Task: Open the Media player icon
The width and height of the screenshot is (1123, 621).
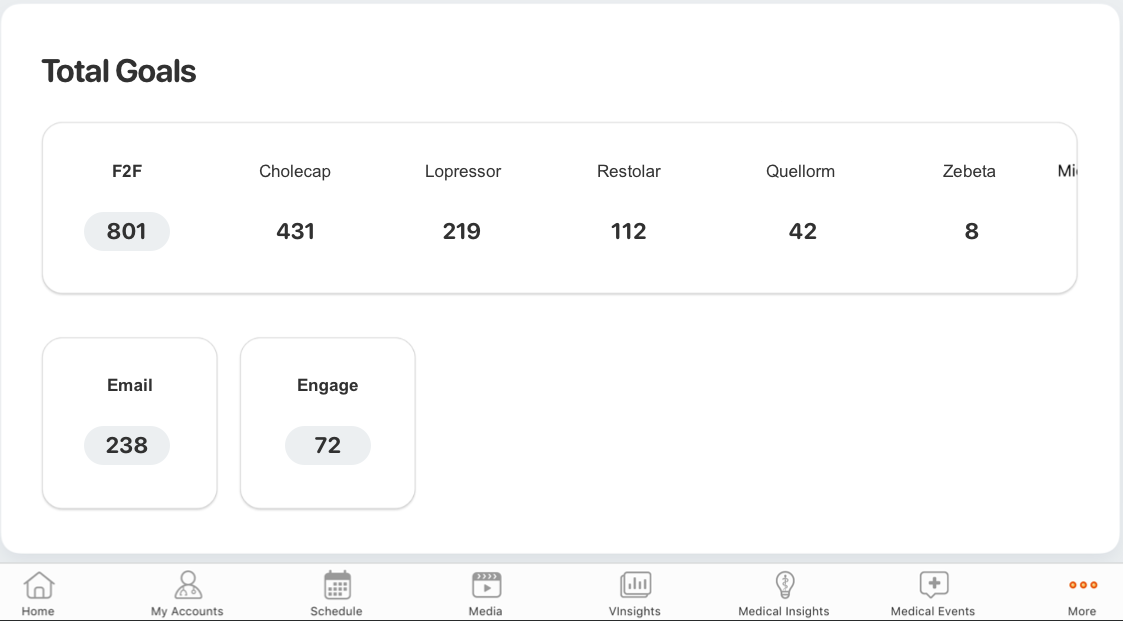Action: click(x=486, y=585)
